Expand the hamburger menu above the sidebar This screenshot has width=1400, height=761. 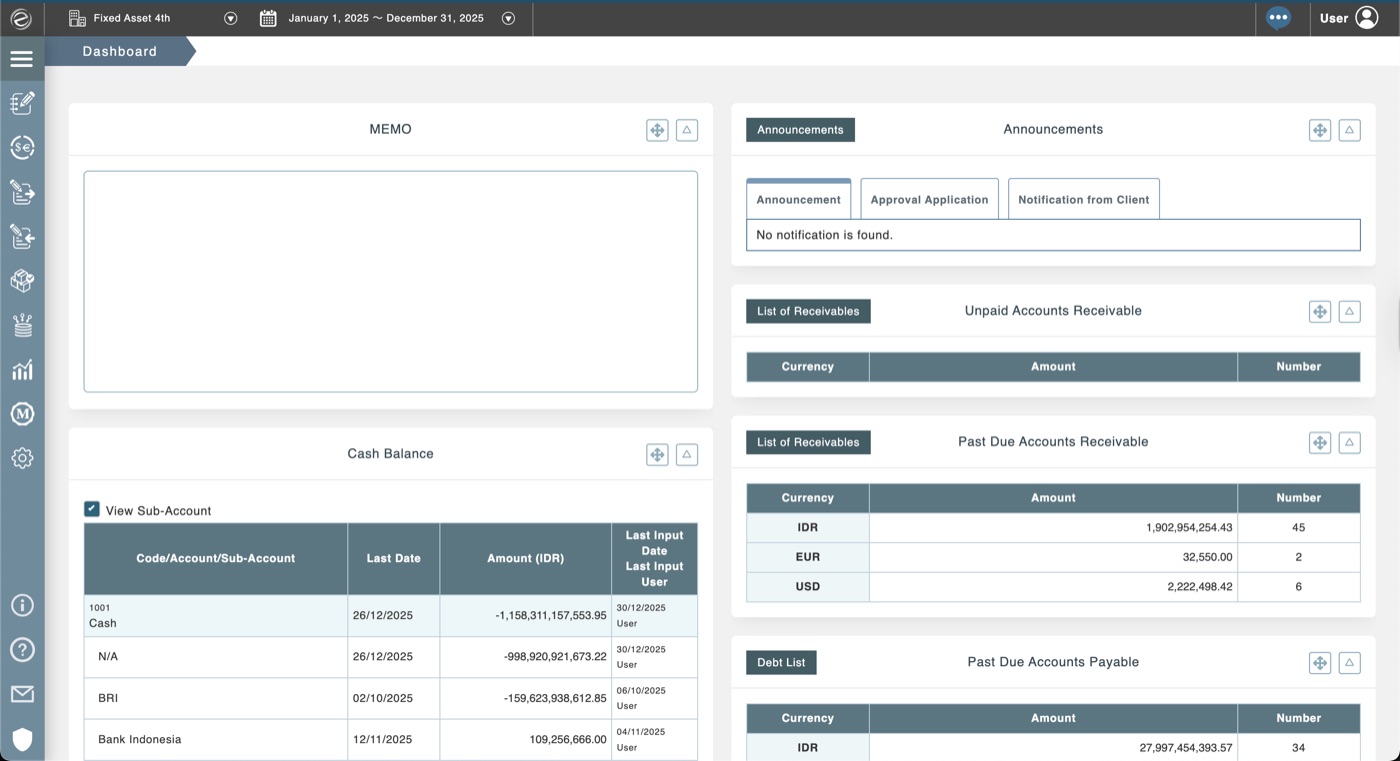pos(22,57)
